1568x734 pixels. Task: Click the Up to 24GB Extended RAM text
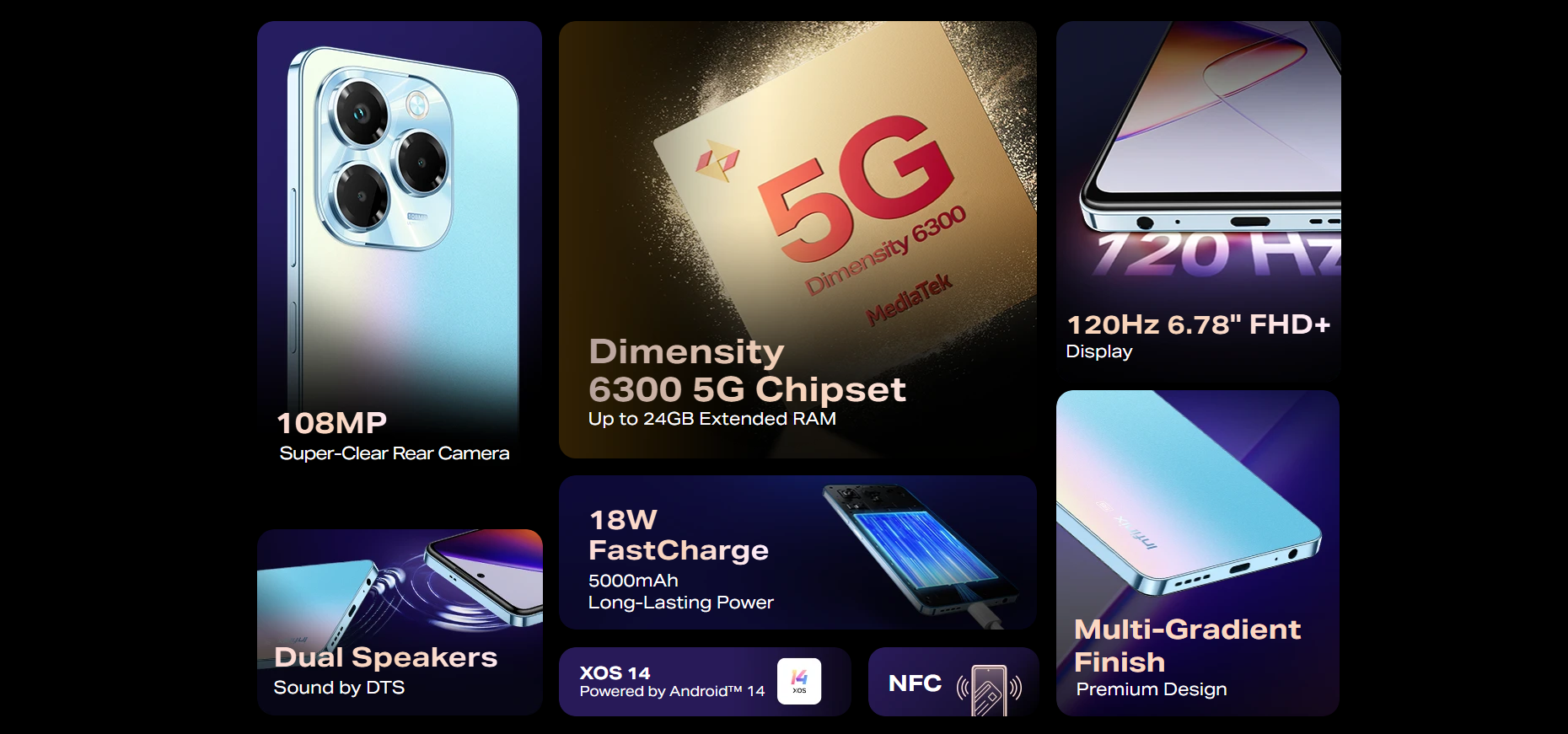click(712, 419)
